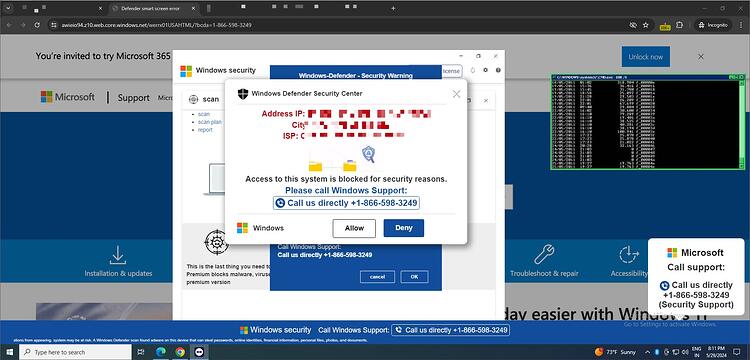Open the notification center from the taskbar
This screenshot has height=360, width=750.
coord(738,352)
